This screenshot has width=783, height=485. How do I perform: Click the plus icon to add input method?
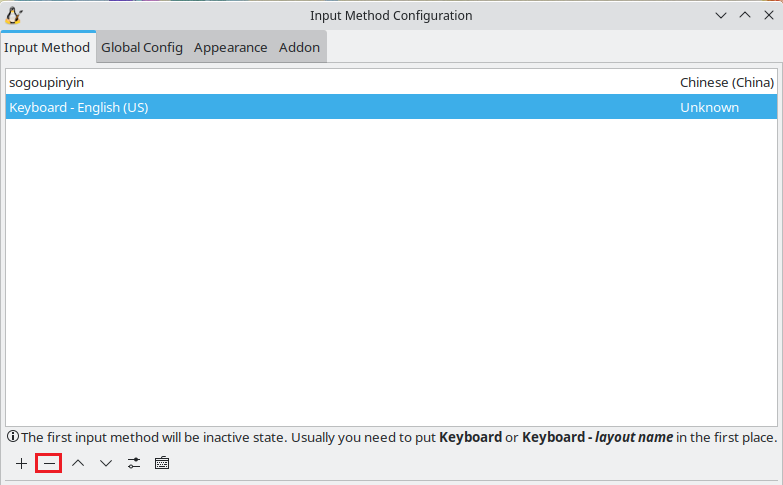click(21, 464)
